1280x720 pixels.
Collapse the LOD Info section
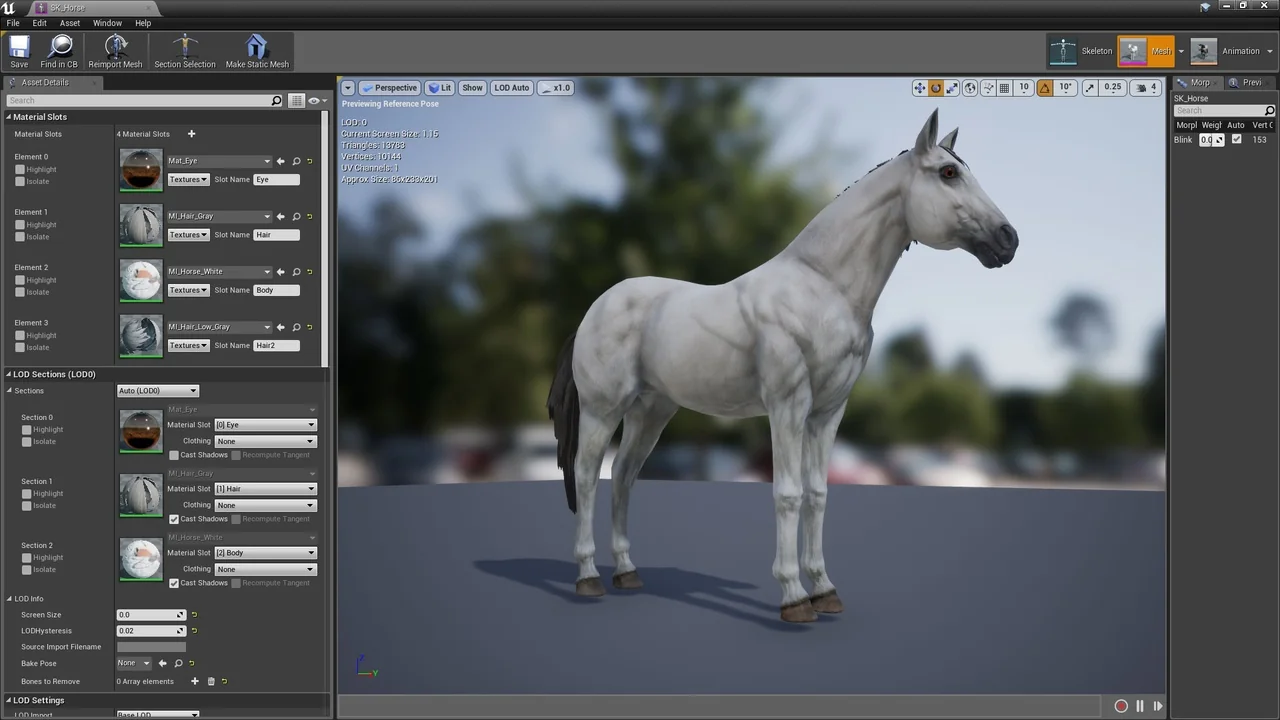coord(9,599)
